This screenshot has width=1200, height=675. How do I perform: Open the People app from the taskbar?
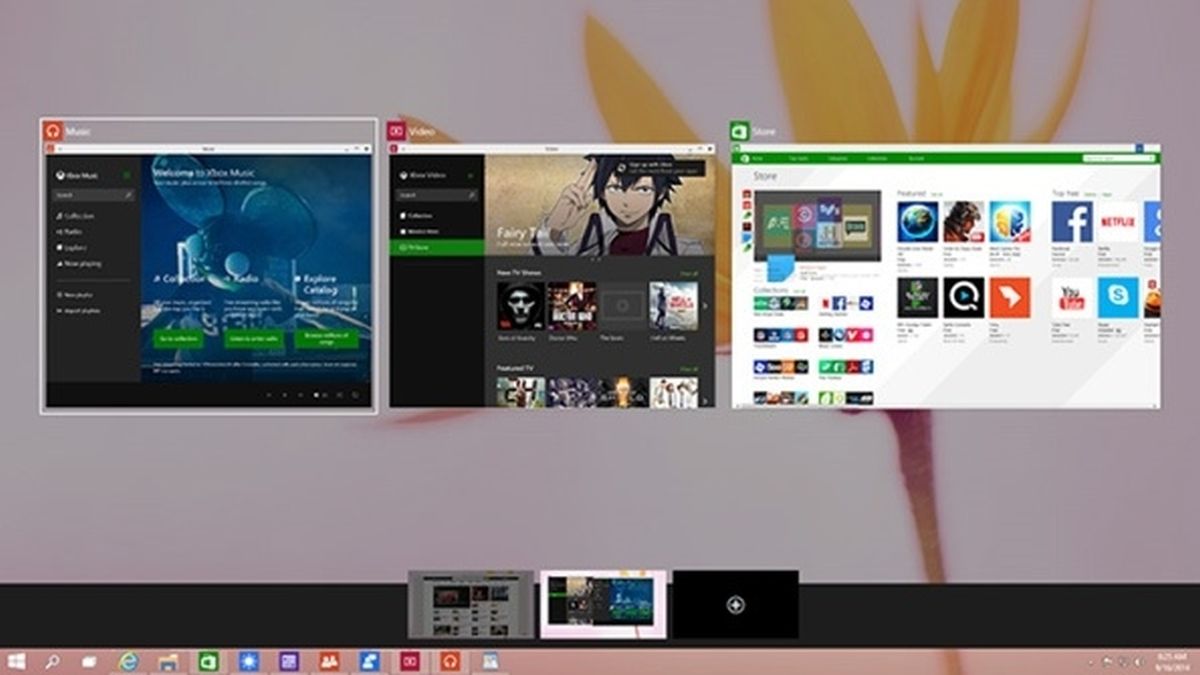coord(329,660)
